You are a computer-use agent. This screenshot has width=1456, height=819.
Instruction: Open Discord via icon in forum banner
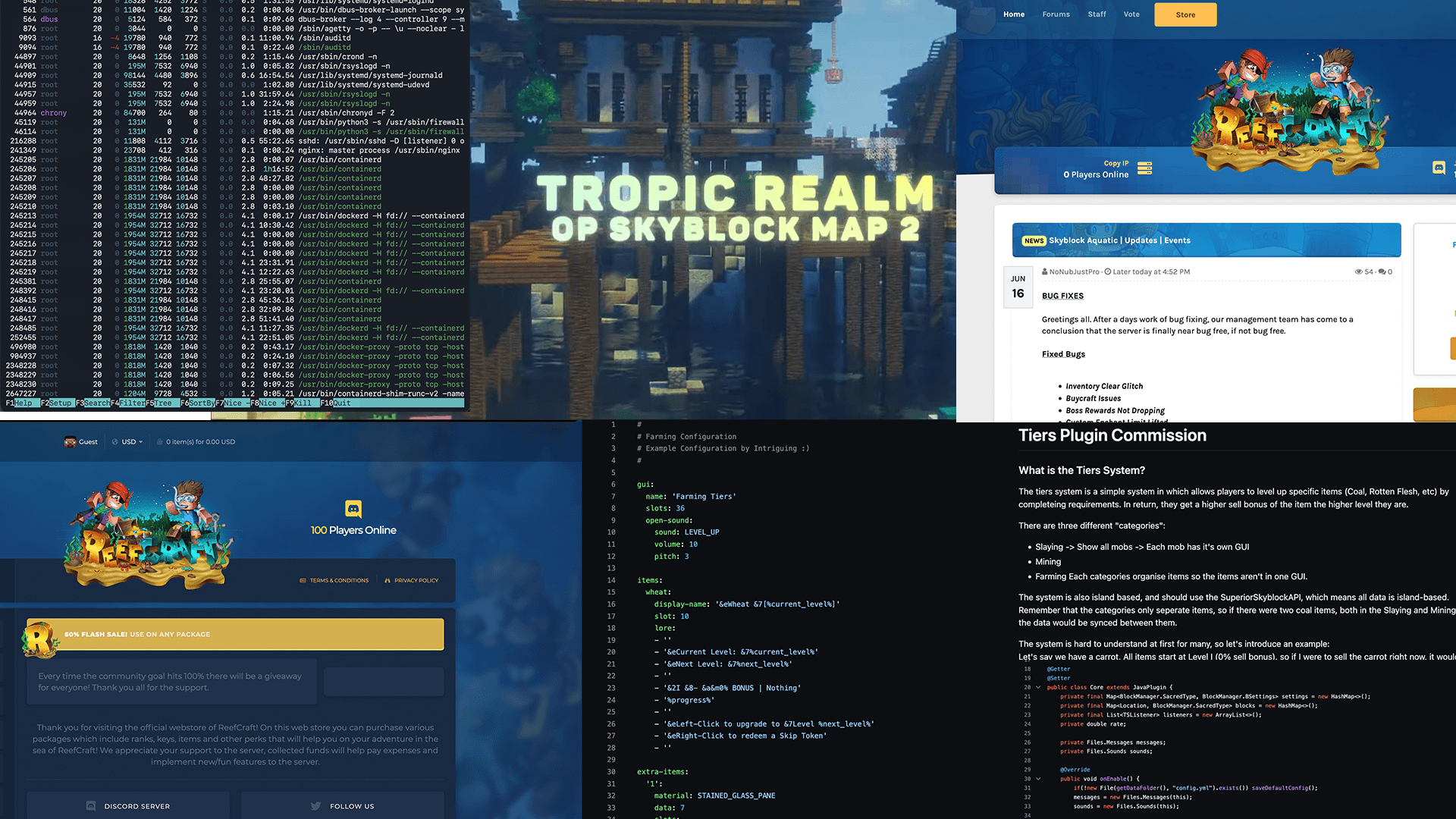click(x=1439, y=168)
